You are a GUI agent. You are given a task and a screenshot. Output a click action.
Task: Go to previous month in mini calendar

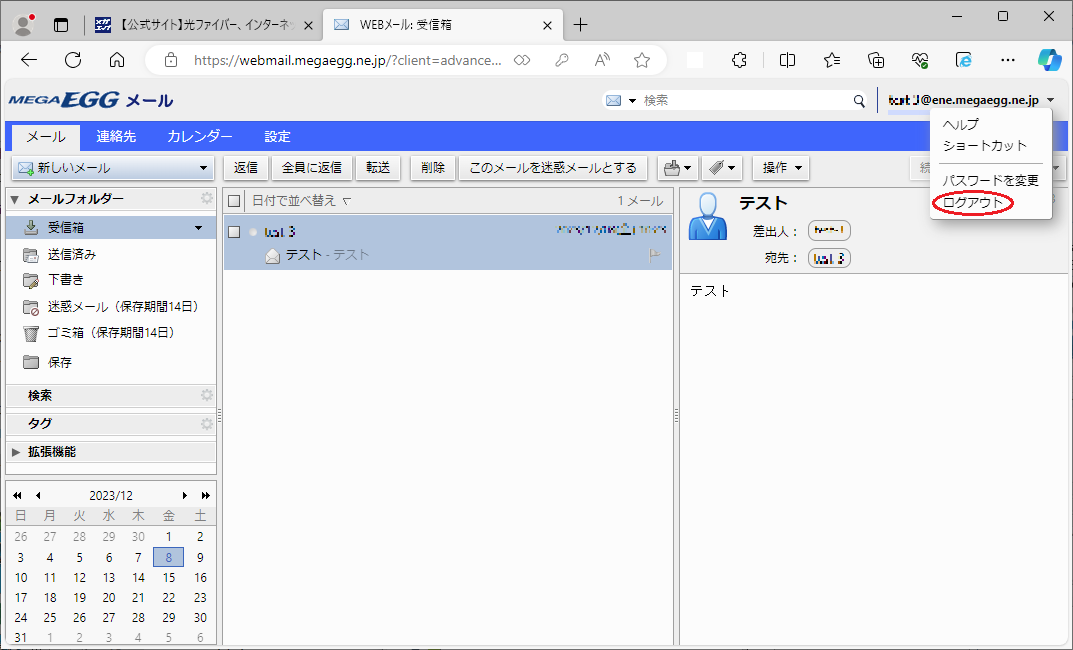(38, 495)
